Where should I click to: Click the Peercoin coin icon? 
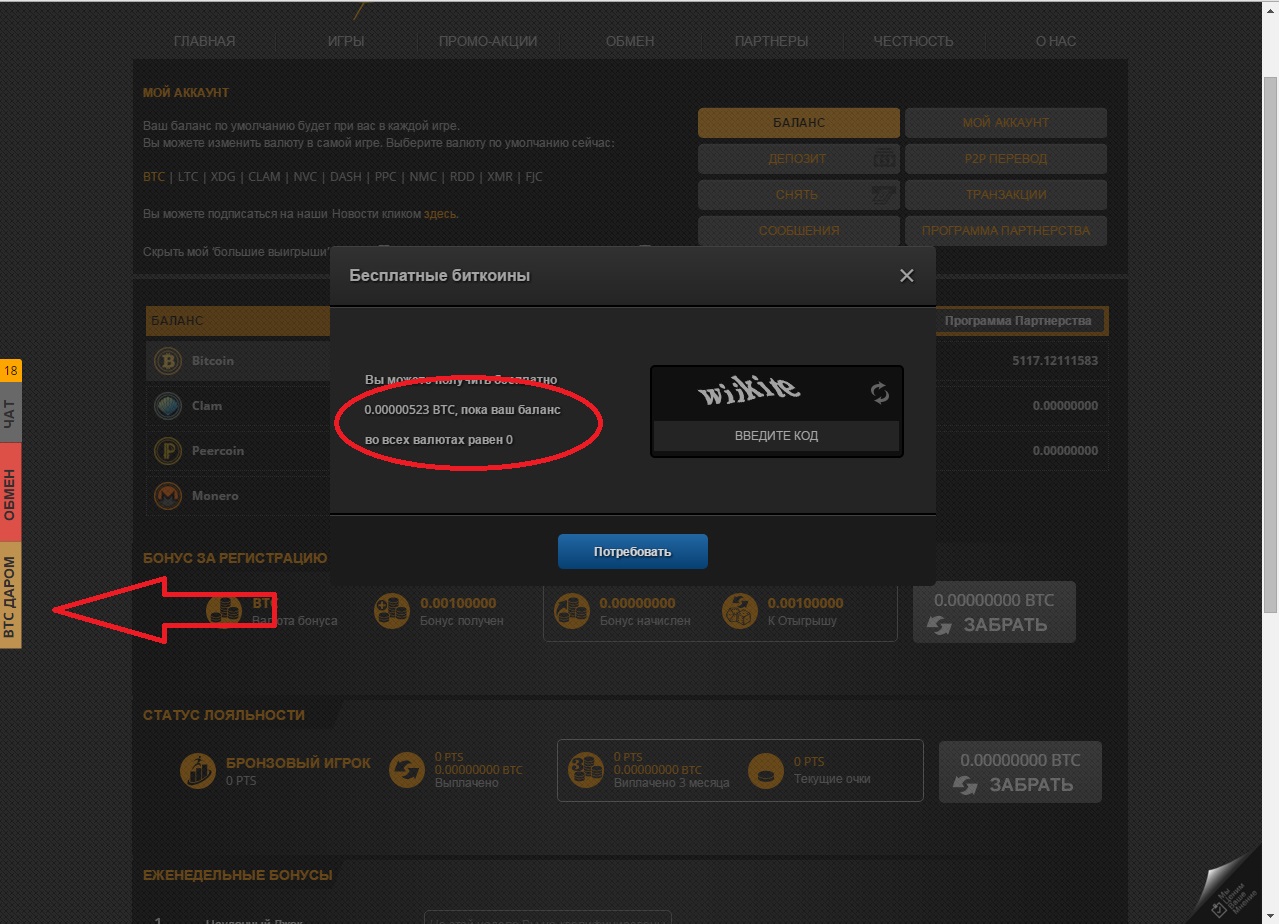167,451
